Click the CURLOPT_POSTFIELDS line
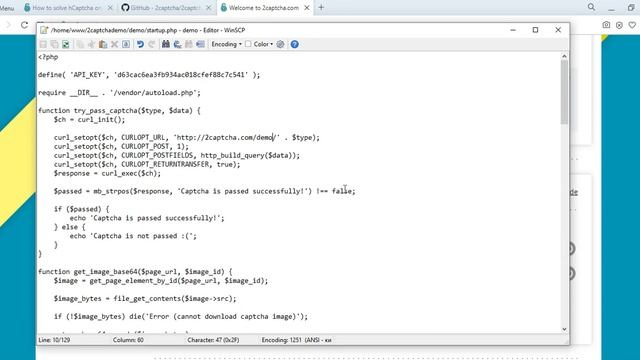This screenshot has width=640, height=360. [x=177, y=156]
